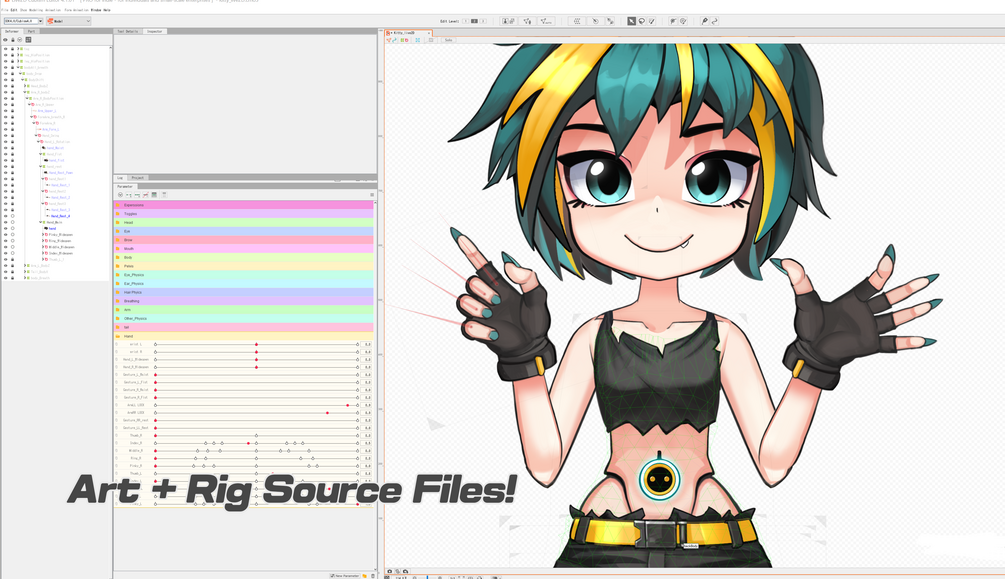1005x579 pixels.
Task: Expand the Breathing parameter folder
Action: pyautogui.click(x=117, y=301)
